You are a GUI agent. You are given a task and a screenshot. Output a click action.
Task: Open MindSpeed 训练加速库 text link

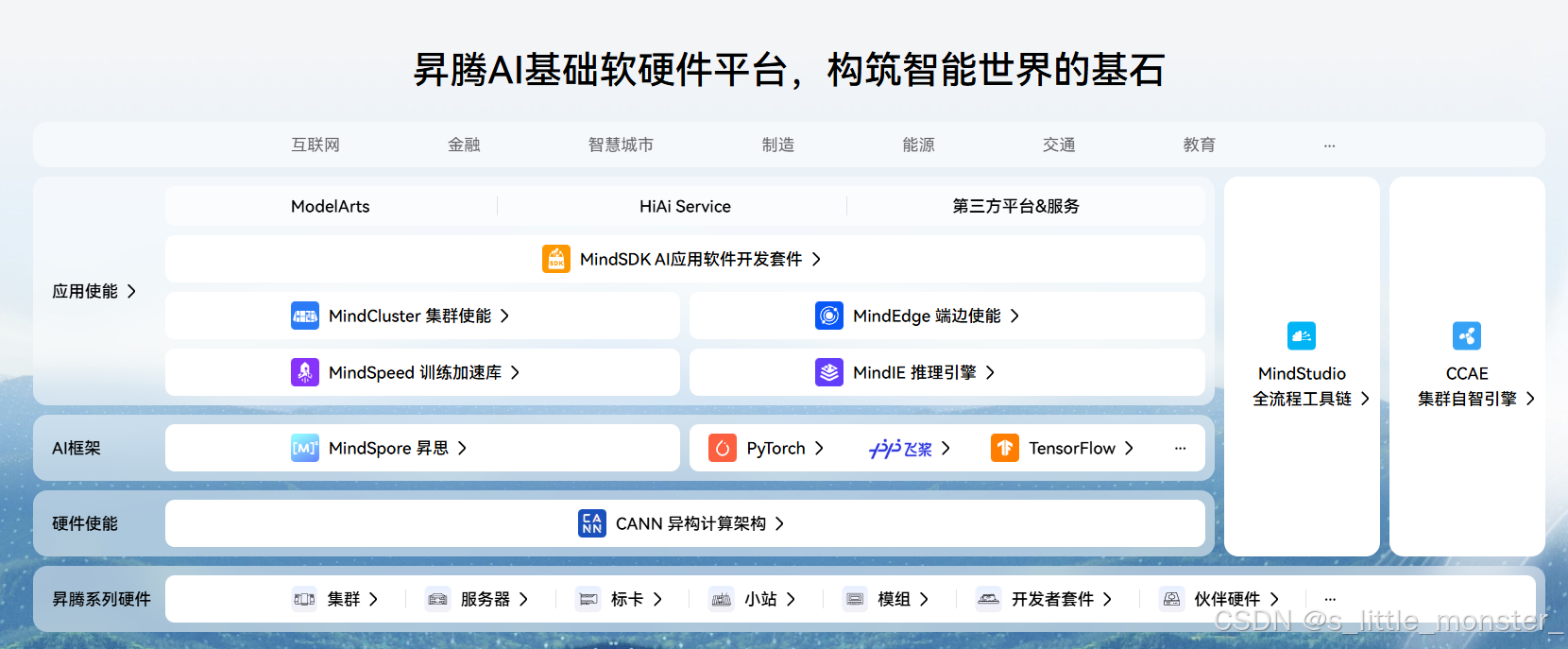click(416, 372)
